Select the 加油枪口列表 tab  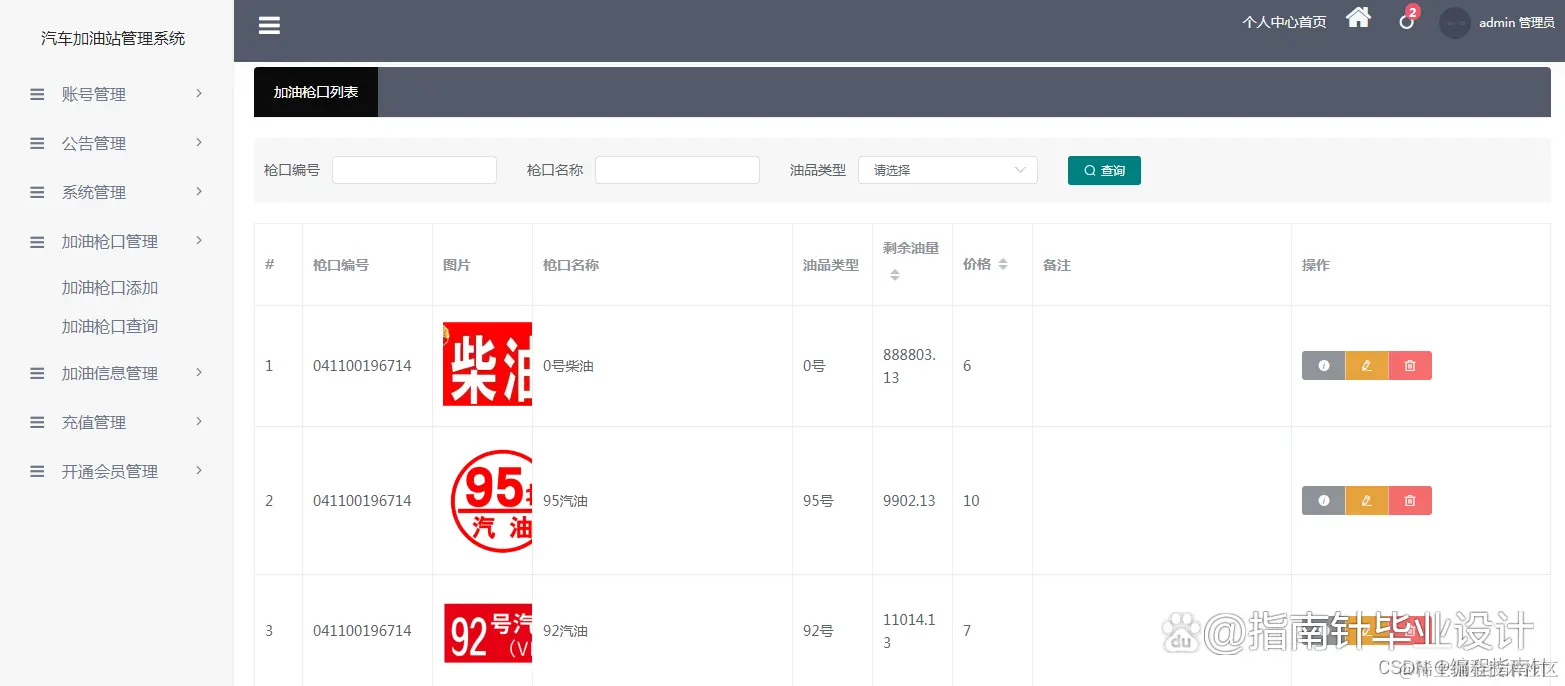pyautogui.click(x=316, y=92)
